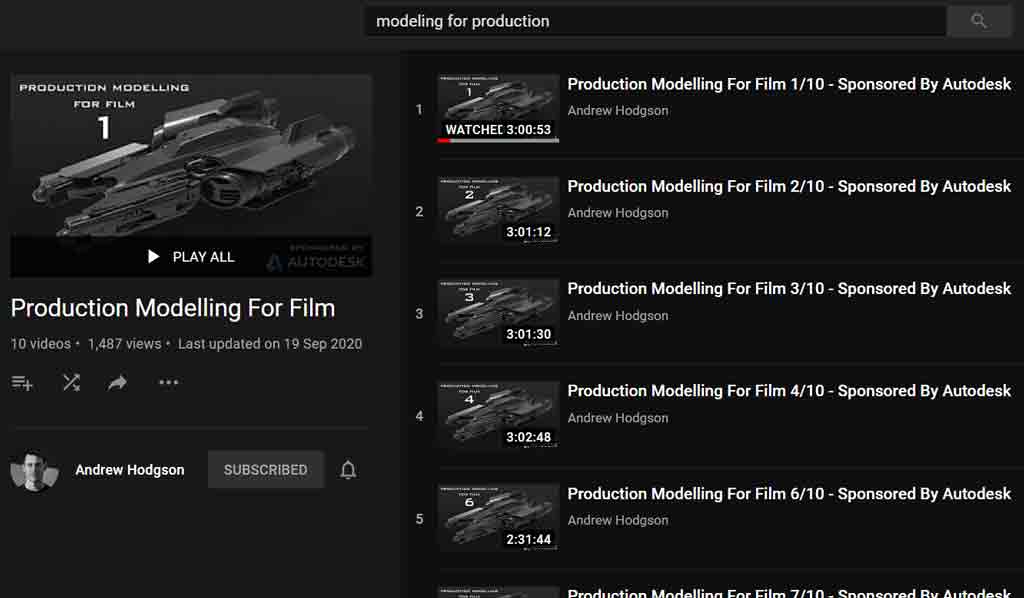Viewport: 1024px width, 598px height.
Task: Open 'Production Modelling For Film 7/10' title
Action: [x=789, y=593]
